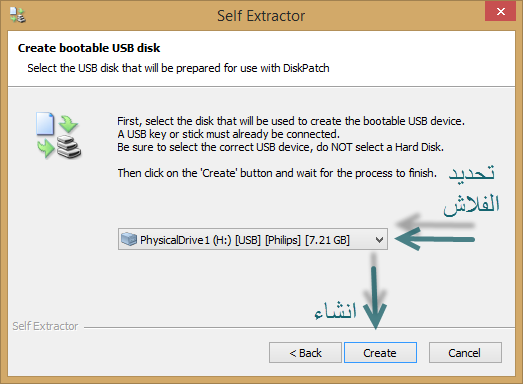The height and width of the screenshot is (384, 523).
Task: Close the Self Extractor window
Action: (500, 12)
